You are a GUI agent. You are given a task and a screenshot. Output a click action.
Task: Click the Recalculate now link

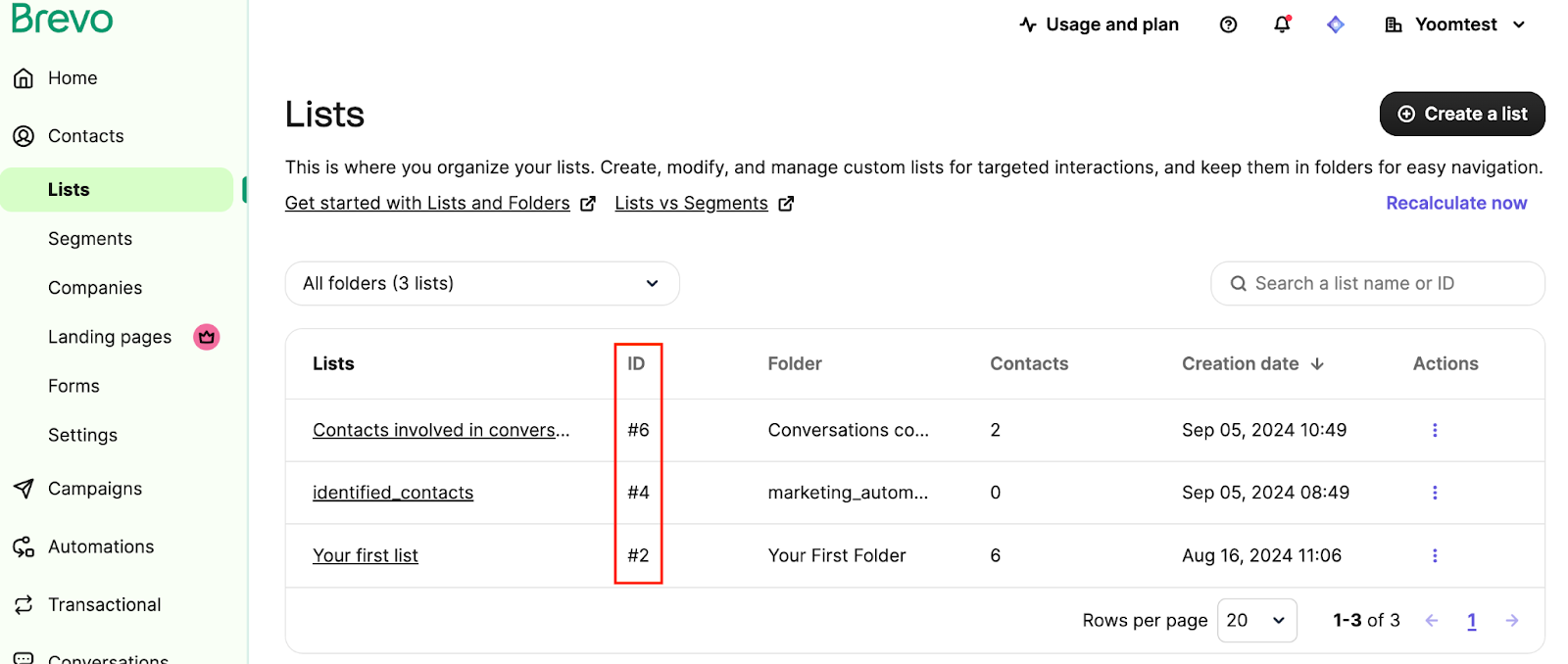pyautogui.click(x=1456, y=203)
